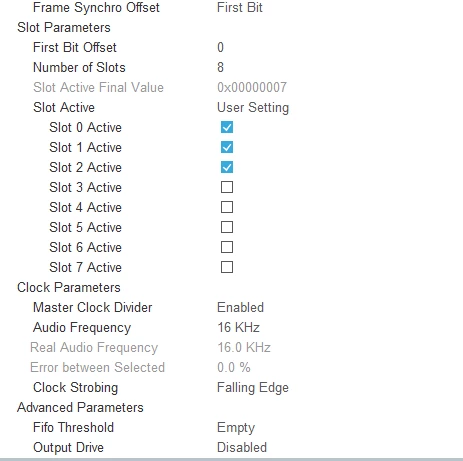
Task: Change the Audio Frequency 16 KHz value
Action: pyautogui.click(x=238, y=327)
